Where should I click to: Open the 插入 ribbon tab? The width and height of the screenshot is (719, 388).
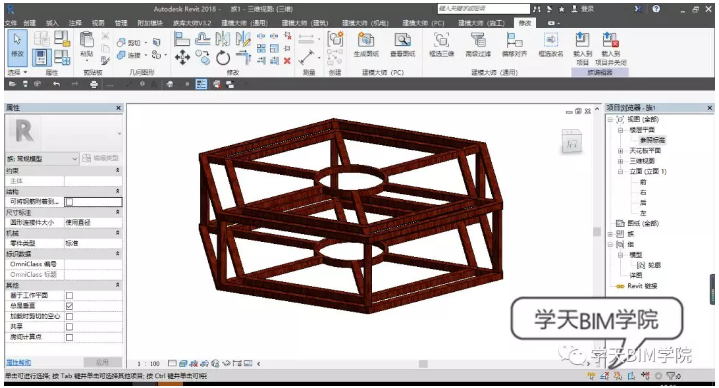pyautogui.click(x=52, y=22)
